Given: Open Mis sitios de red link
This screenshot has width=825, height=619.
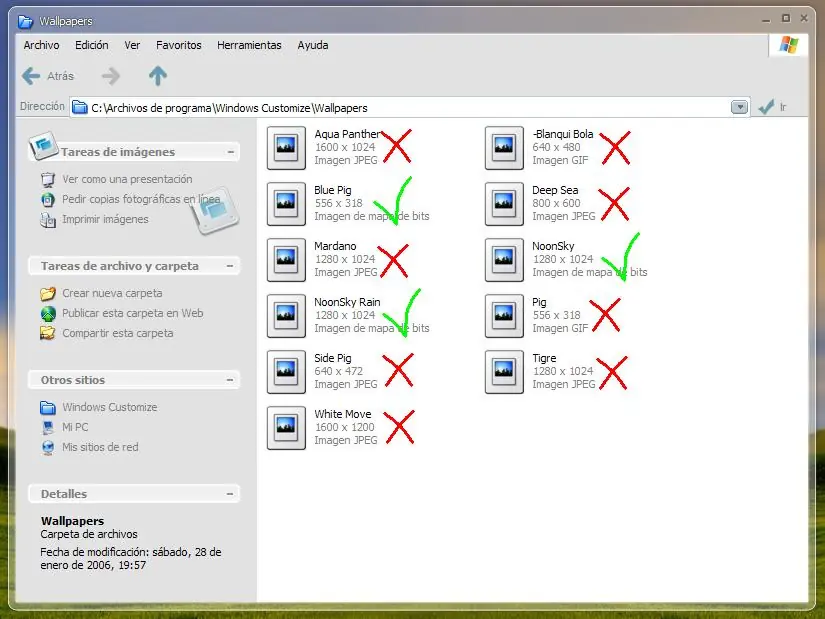Looking at the screenshot, I should pyautogui.click(x=100, y=447).
